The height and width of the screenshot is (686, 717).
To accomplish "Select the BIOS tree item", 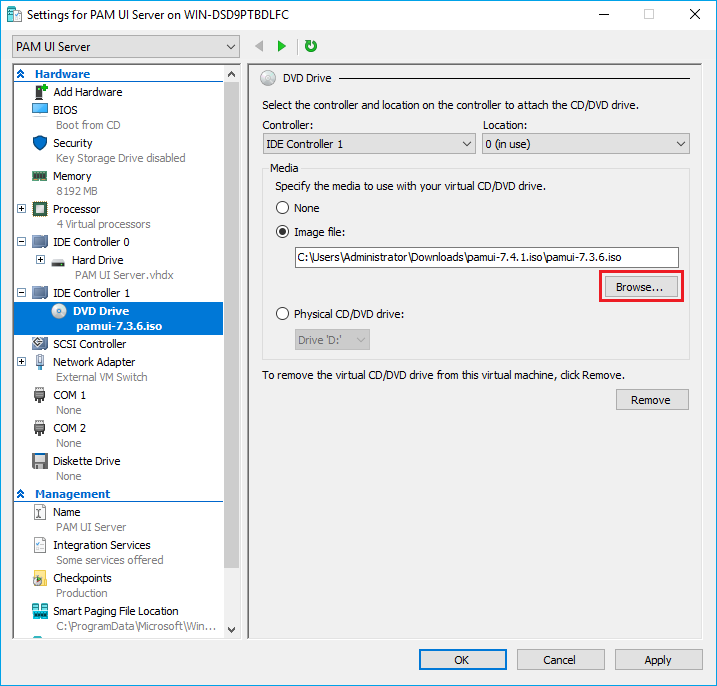I will 65,110.
